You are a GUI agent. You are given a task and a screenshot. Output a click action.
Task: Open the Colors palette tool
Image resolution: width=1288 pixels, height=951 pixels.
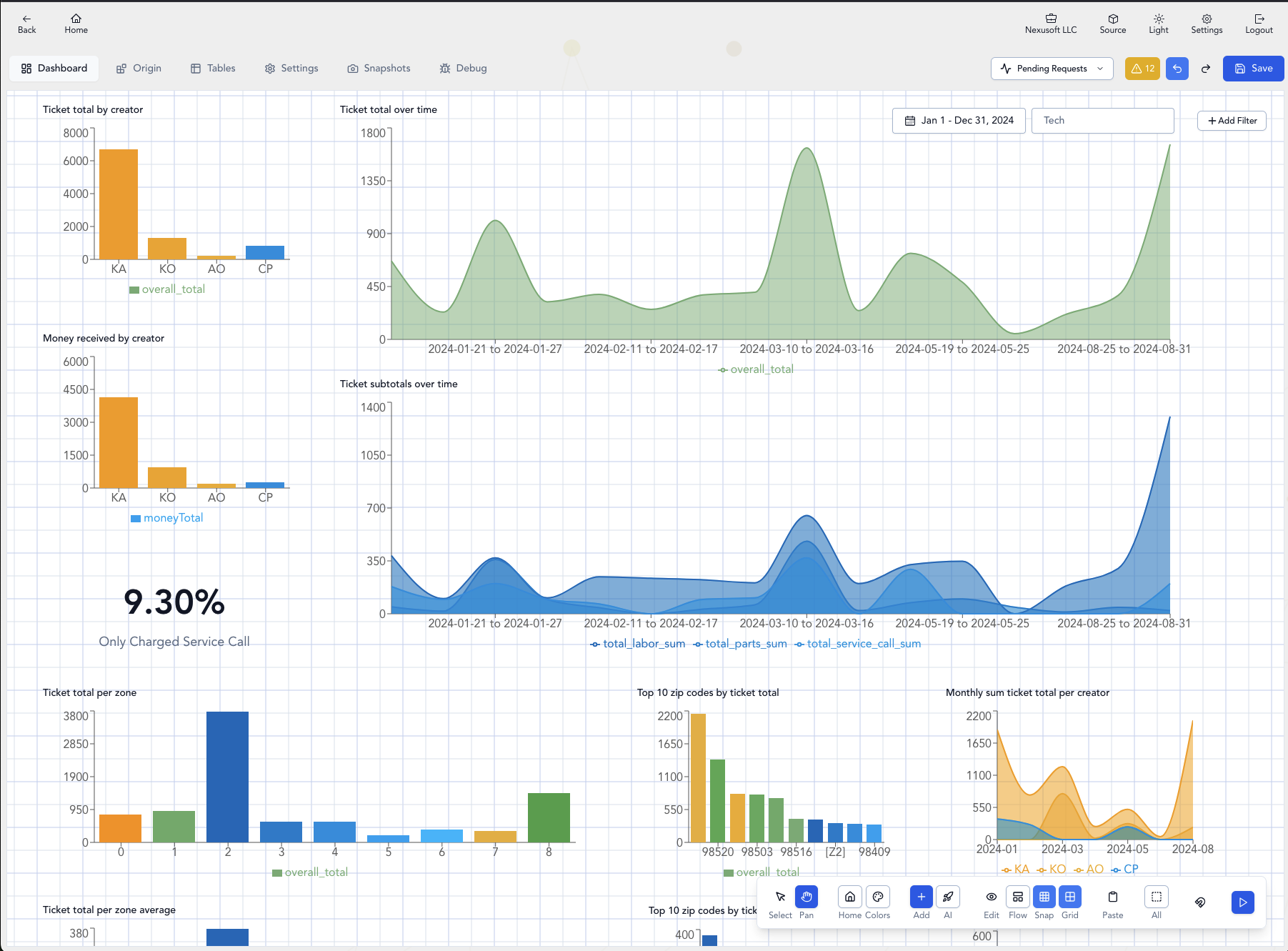click(878, 897)
